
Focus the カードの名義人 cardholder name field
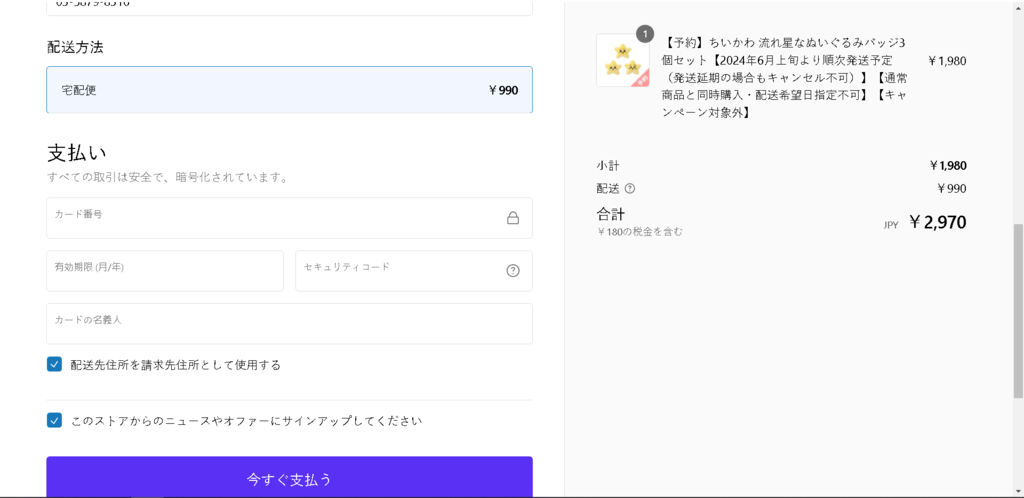tap(289, 324)
